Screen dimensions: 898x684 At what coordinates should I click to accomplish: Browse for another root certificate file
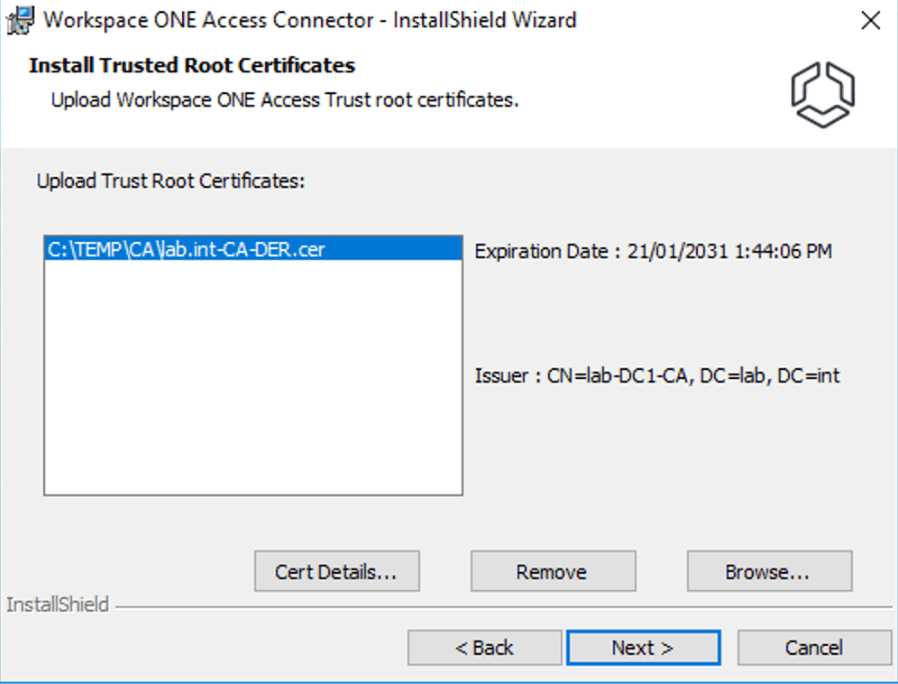coord(768,572)
